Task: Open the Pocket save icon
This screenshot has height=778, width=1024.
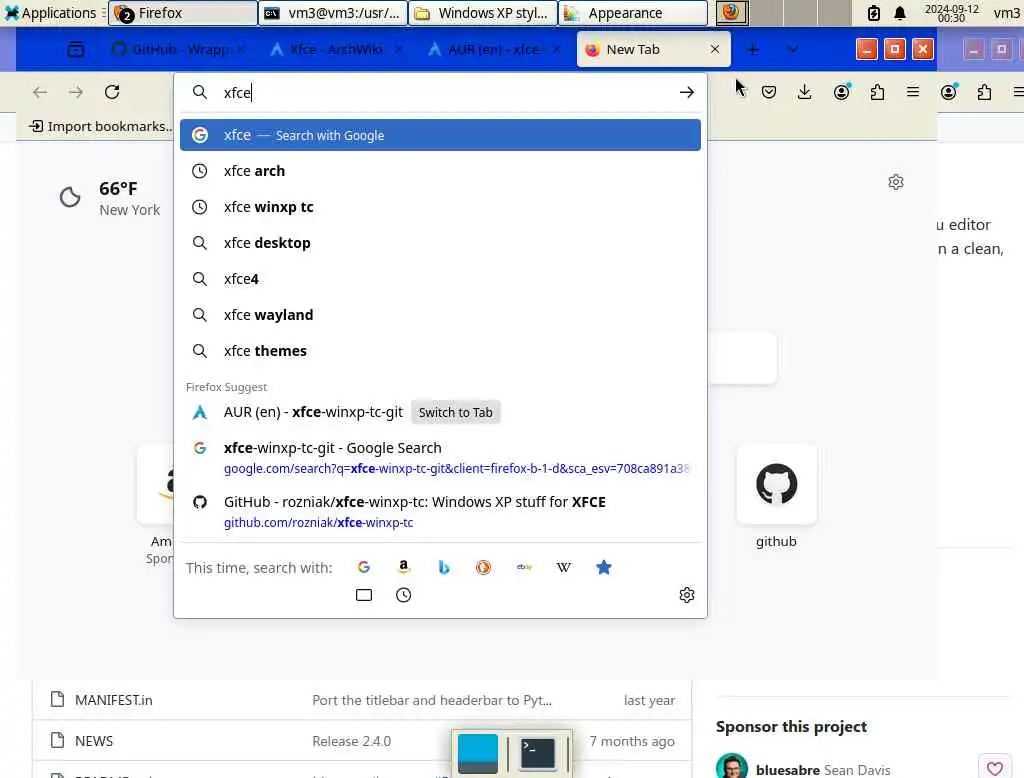Action: coord(769,92)
